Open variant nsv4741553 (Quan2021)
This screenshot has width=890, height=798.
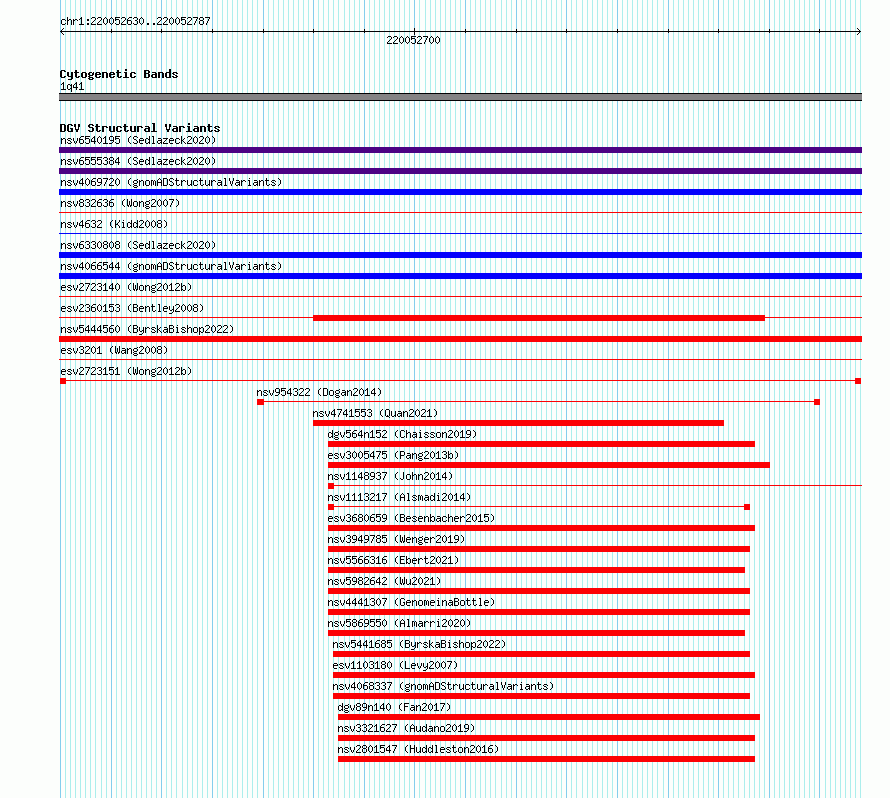point(375,413)
